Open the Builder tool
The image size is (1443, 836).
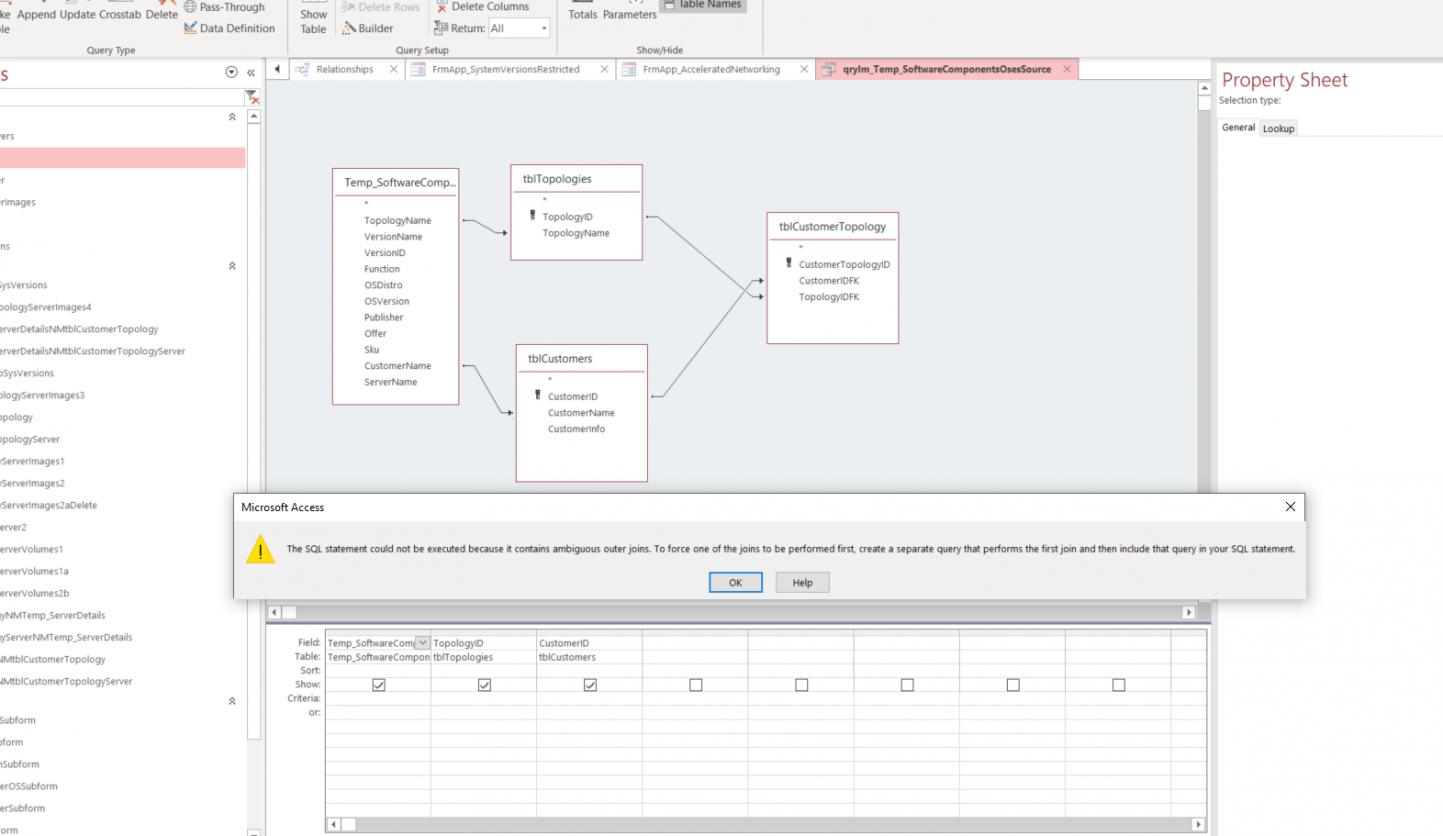[369, 28]
